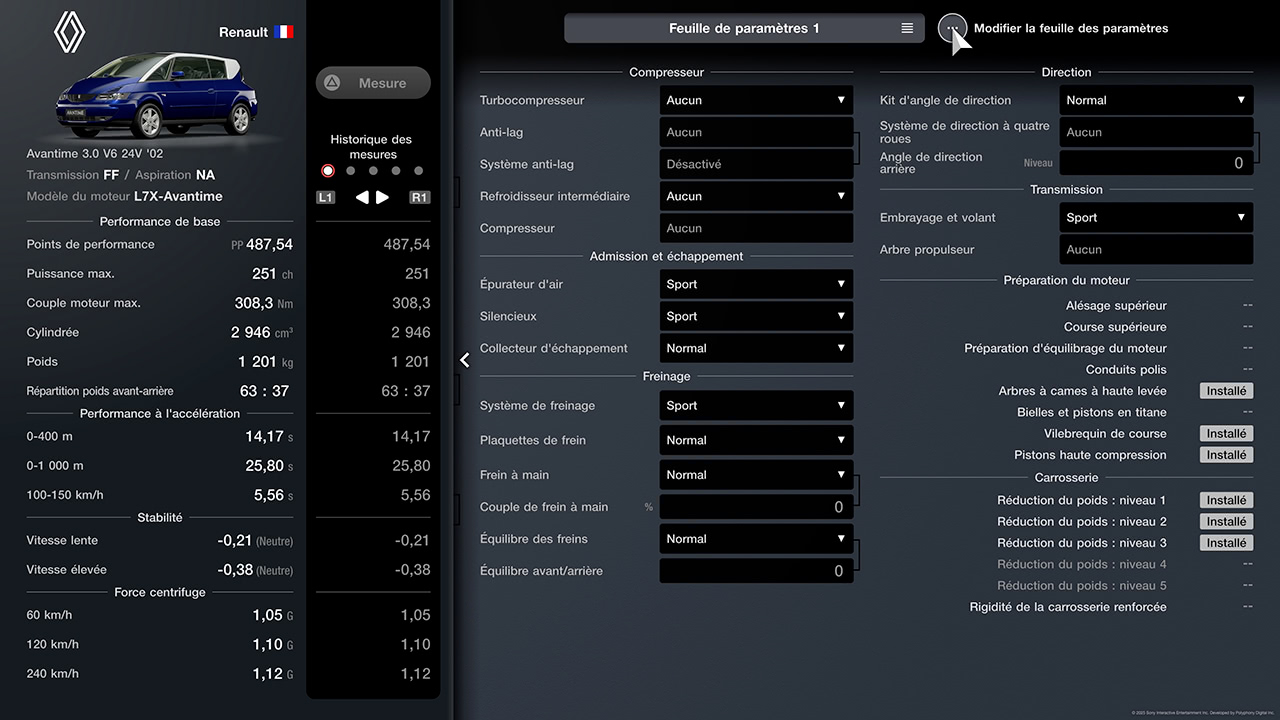Open Embrayage et volant dropdown
The image size is (1280, 720).
(x=1157, y=217)
